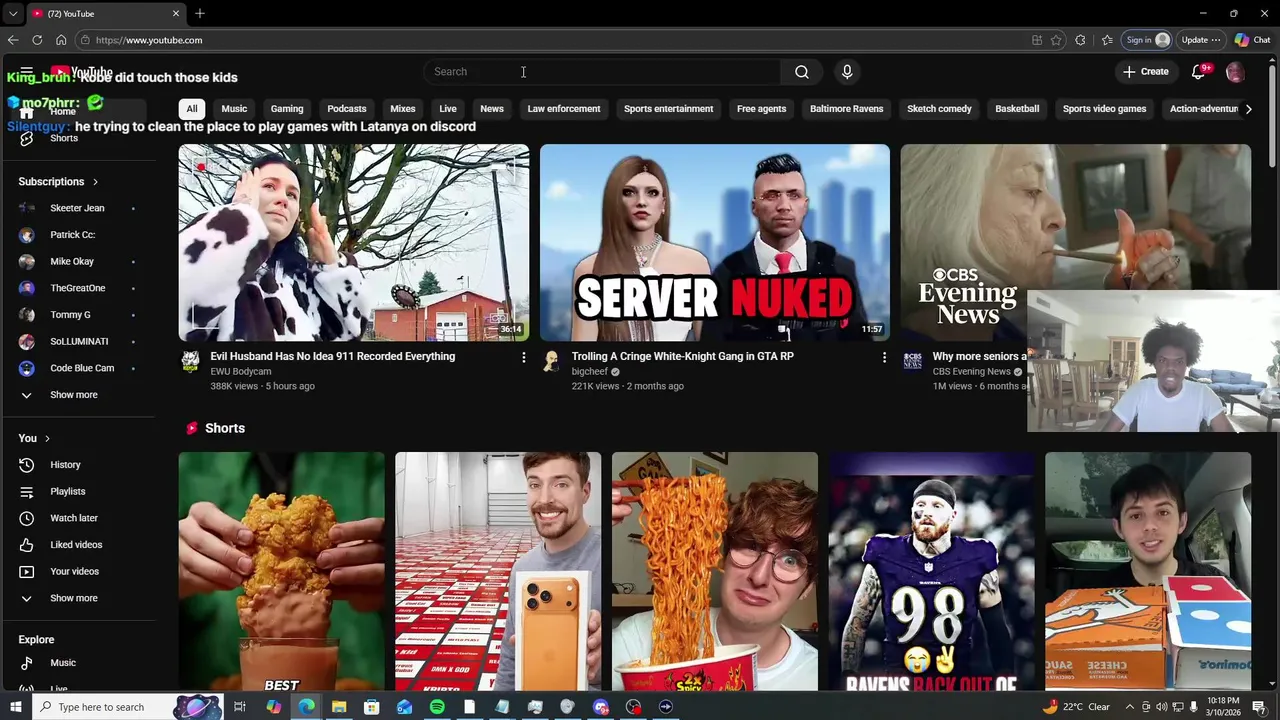This screenshot has width=1280, height=720.
Task: Go to browser home page icon
Action: pyautogui.click(x=61, y=40)
